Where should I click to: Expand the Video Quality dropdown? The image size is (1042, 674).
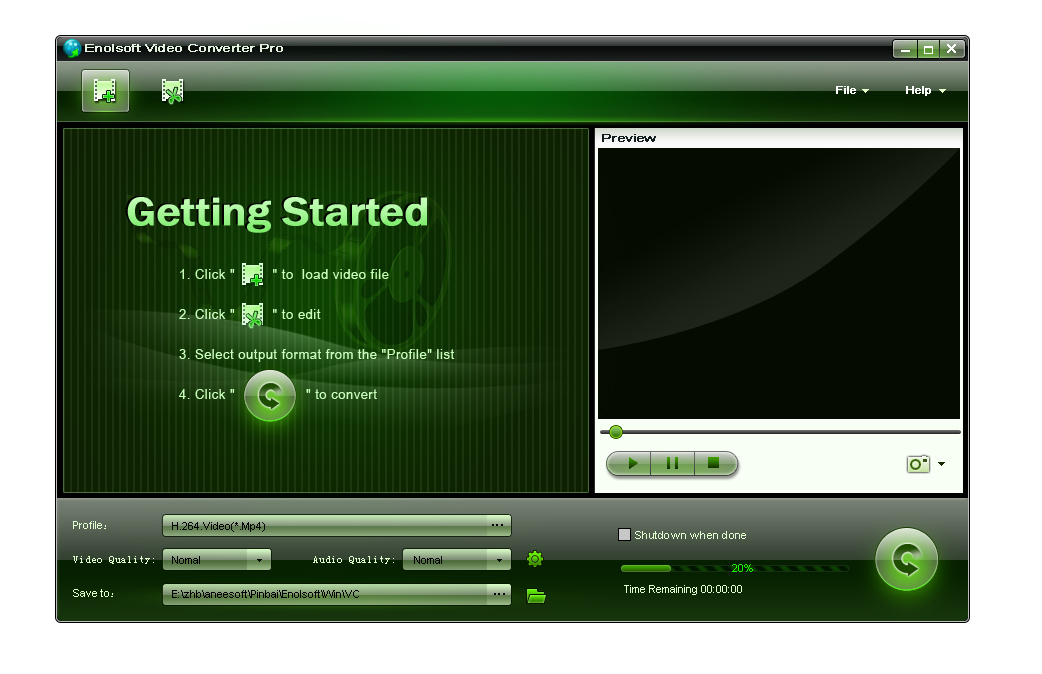pos(259,560)
